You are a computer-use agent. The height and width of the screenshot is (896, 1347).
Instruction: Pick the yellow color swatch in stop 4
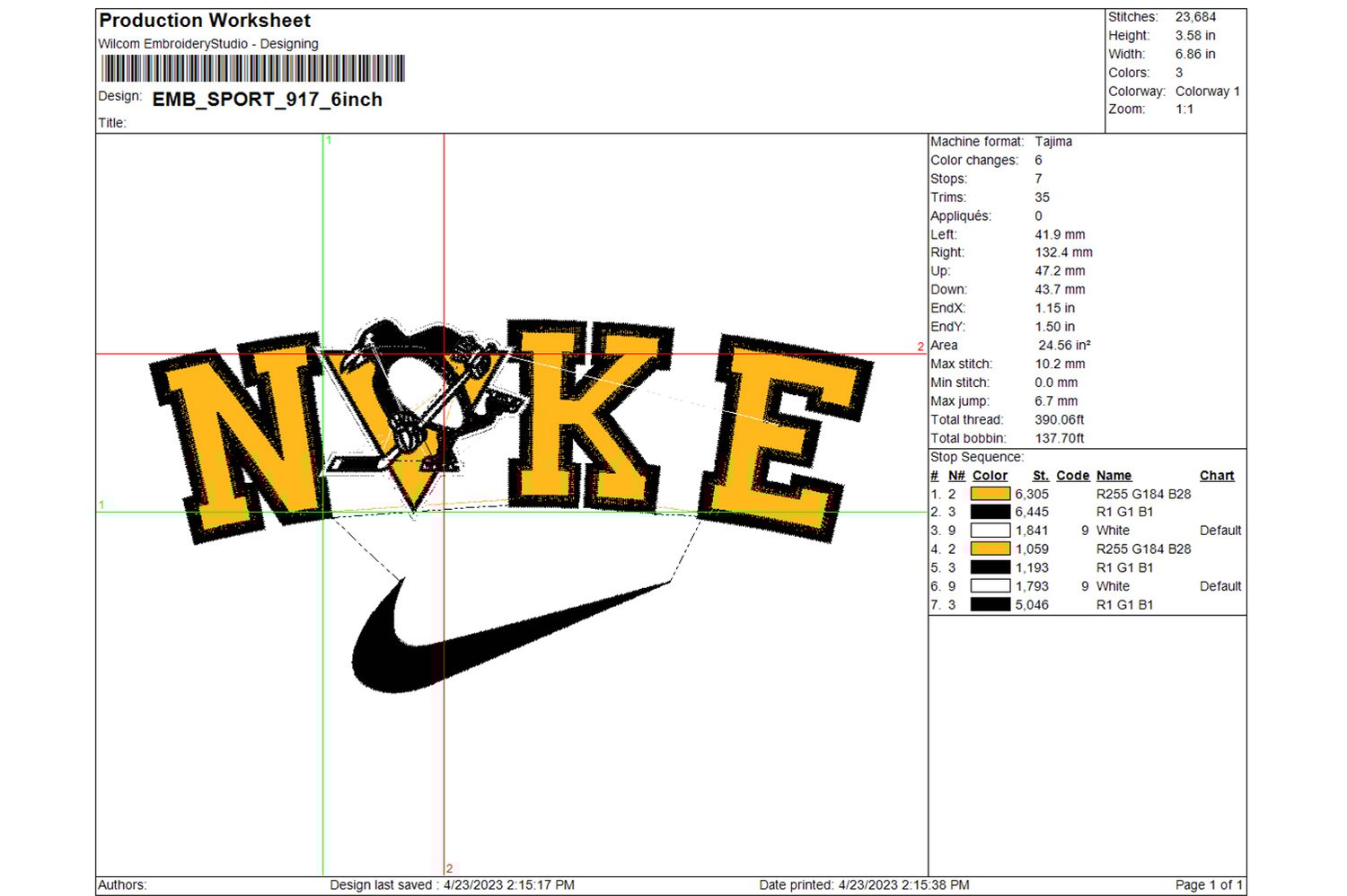click(x=990, y=549)
